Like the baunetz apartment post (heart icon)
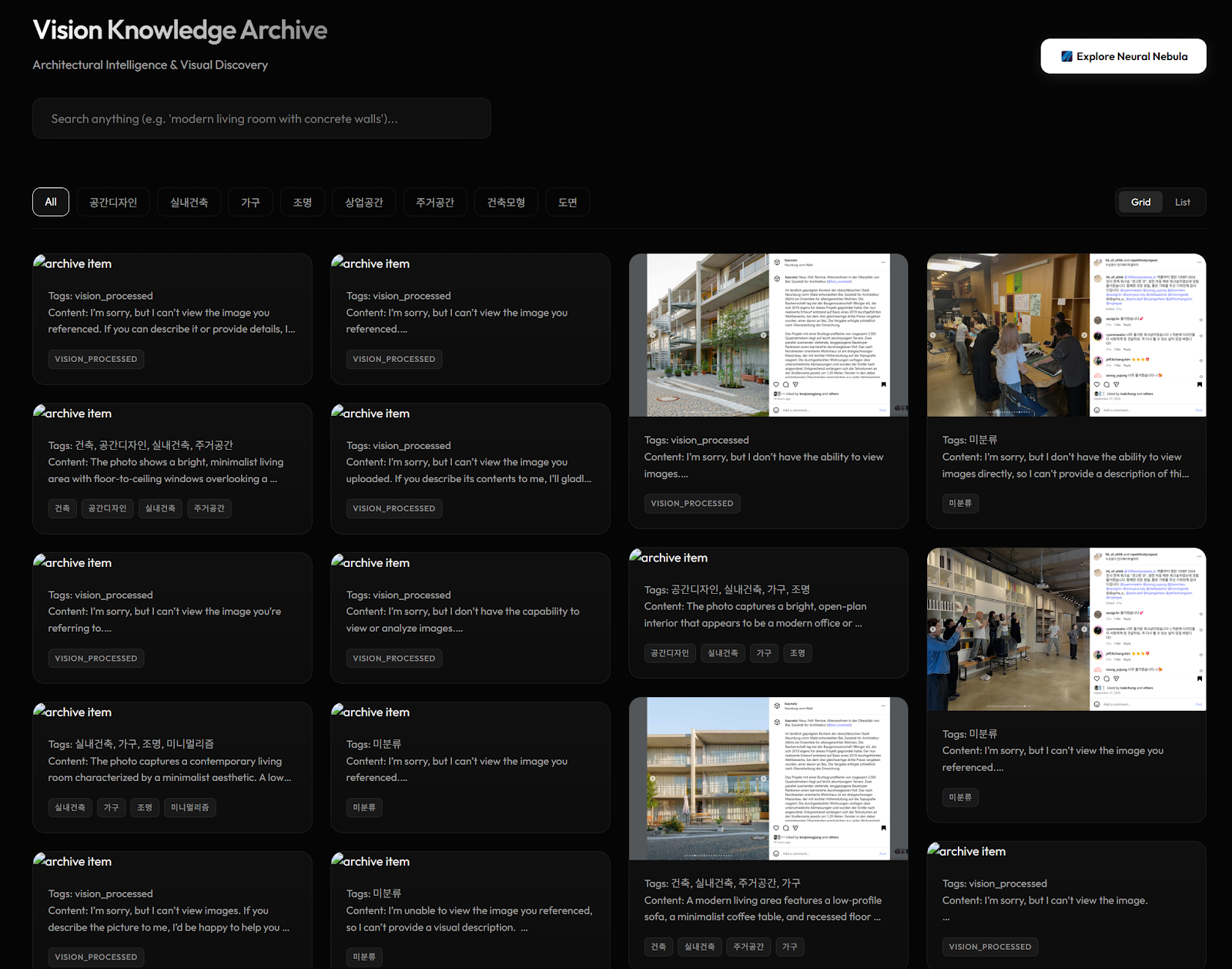This screenshot has width=1232, height=969. (776, 384)
